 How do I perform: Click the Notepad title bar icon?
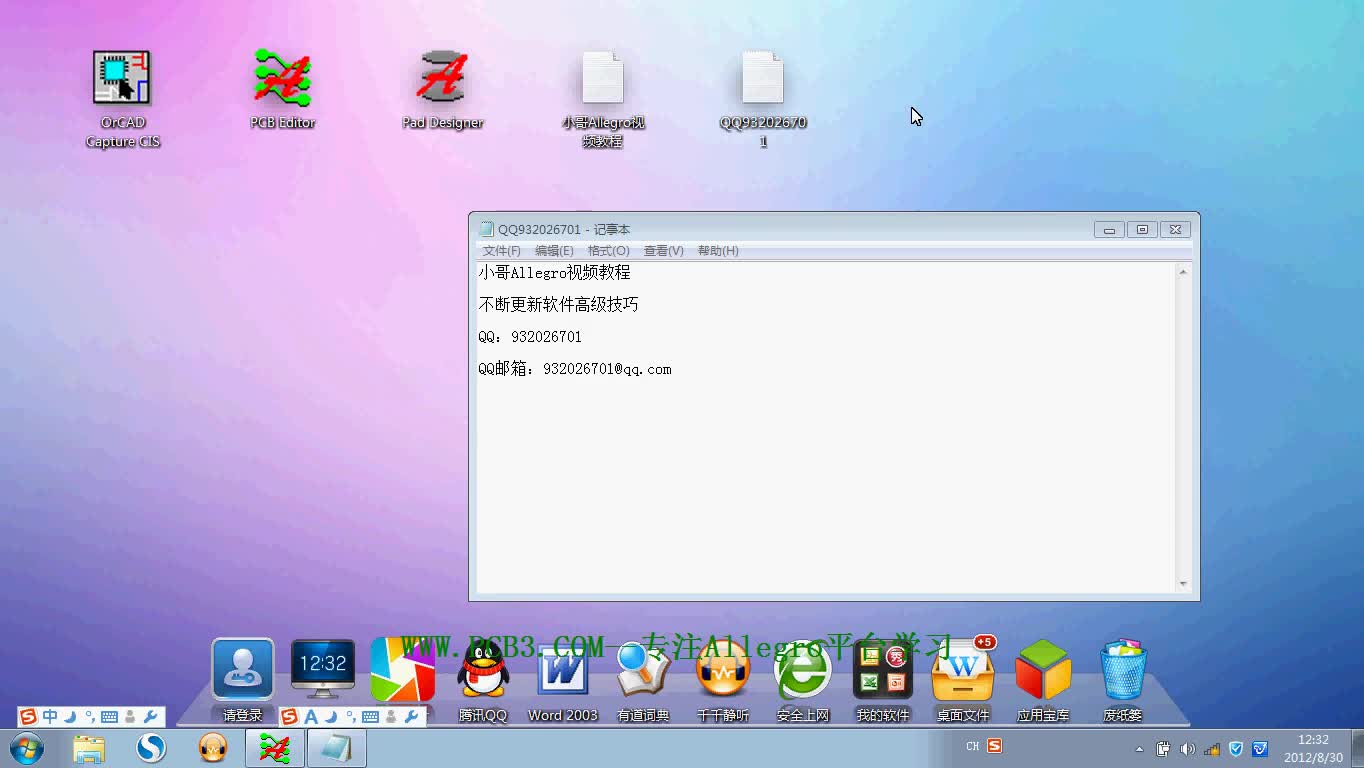[486, 229]
